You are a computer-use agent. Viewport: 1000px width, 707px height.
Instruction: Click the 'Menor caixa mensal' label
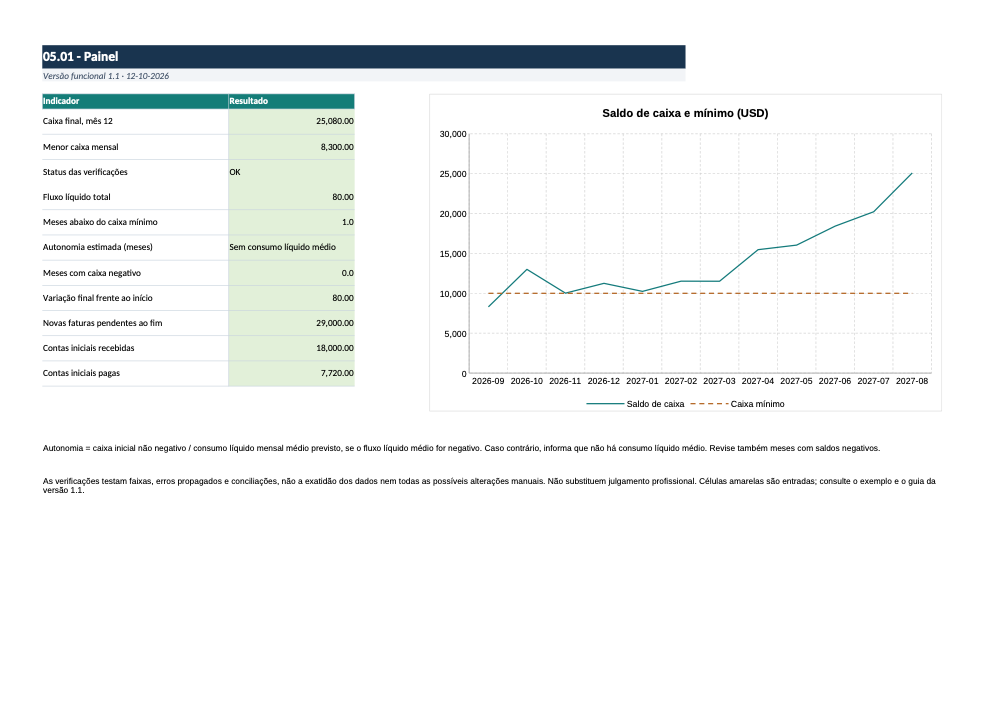coord(80,147)
